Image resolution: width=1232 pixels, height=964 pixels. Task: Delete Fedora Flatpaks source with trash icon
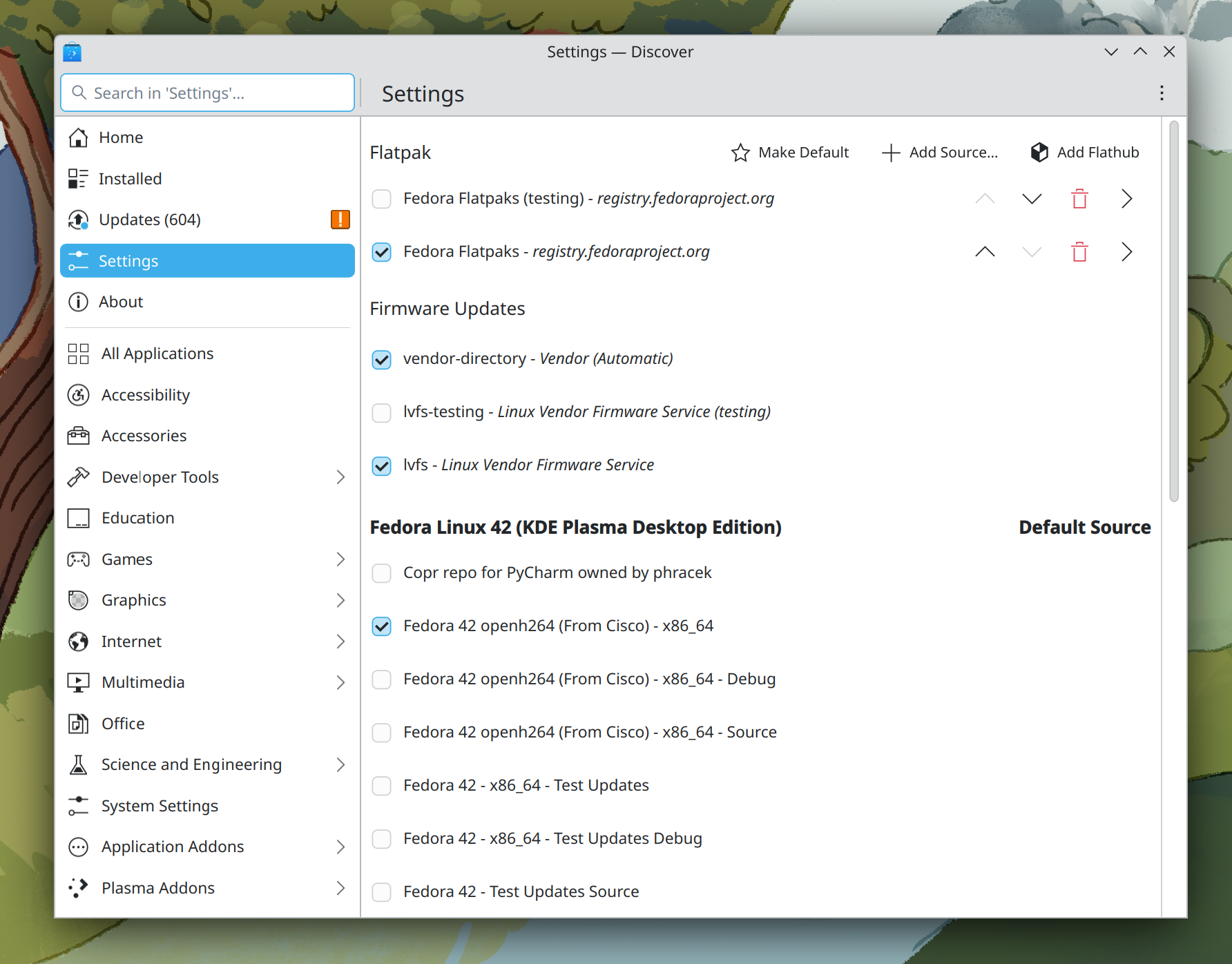click(x=1079, y=252)
